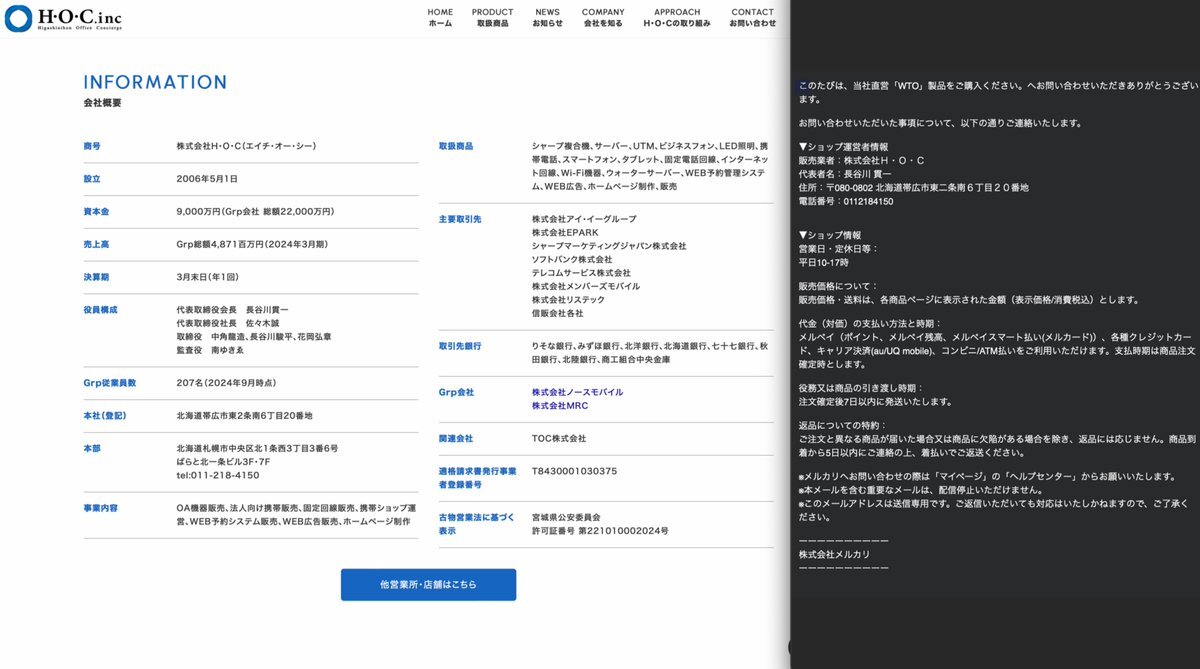This screenshot has width=1200, height=669.
Task: Select the ばらと北一条ビル3F・7F address line
Action: tap(223, 462)
